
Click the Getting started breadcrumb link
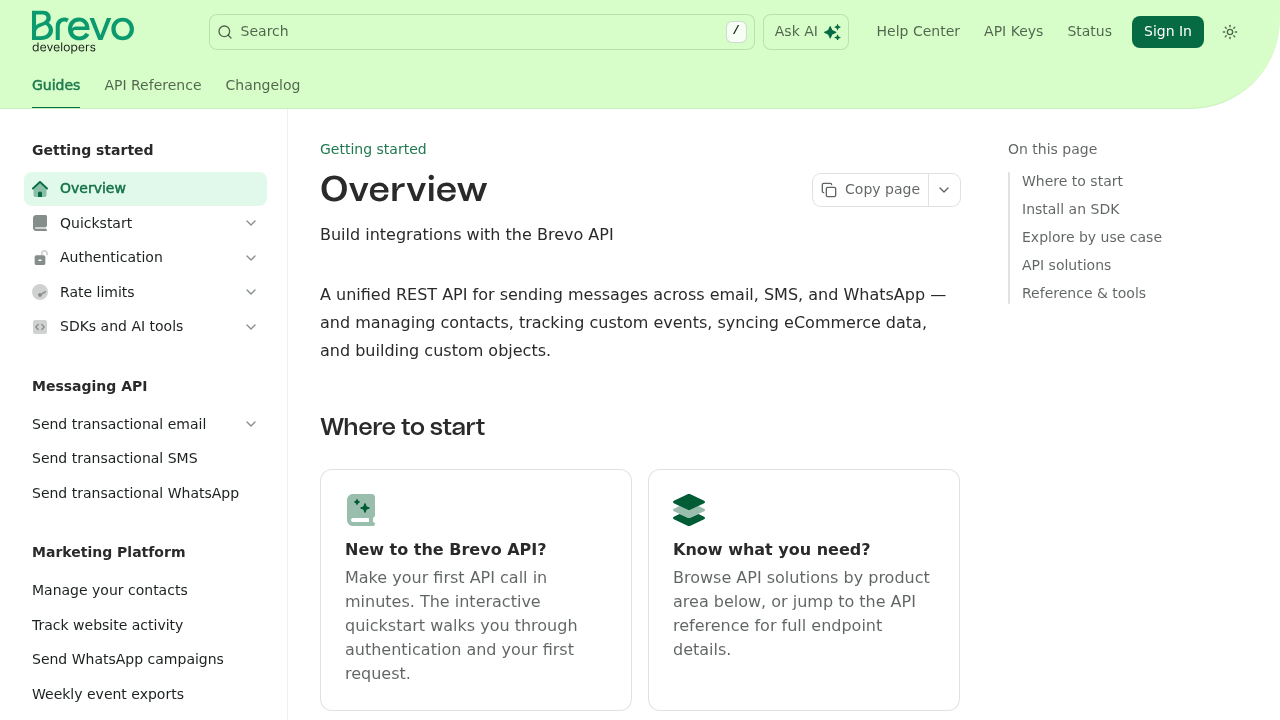[x=373, y=149]
